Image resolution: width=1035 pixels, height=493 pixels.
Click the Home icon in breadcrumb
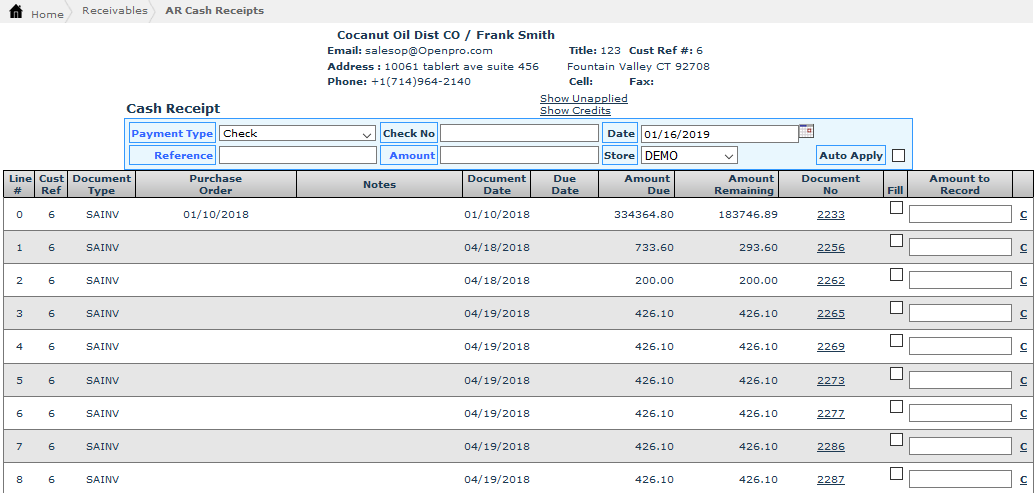click(15, 12)
